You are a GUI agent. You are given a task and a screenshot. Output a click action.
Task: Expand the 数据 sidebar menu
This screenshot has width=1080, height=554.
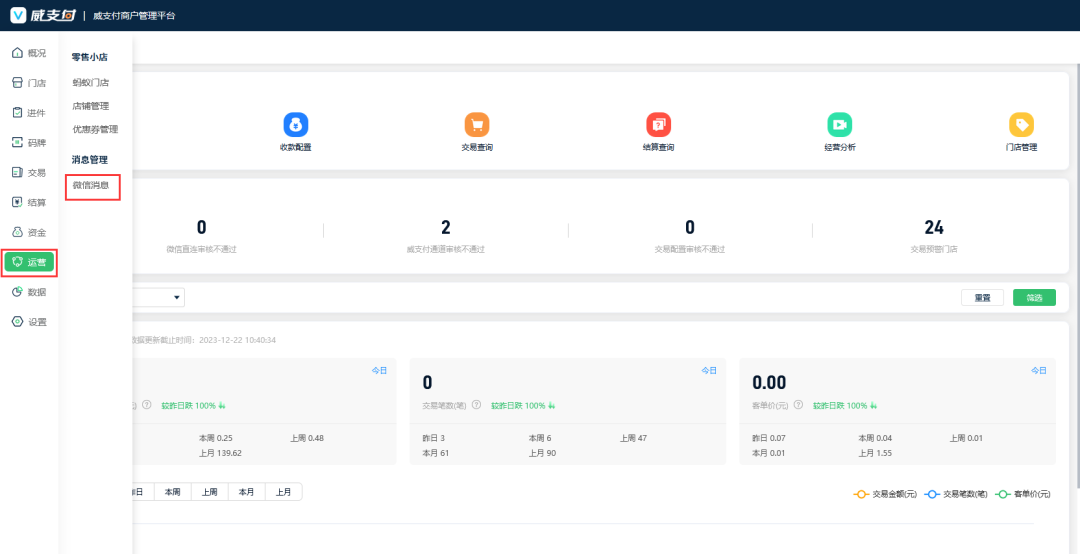(x=29, y=292)
